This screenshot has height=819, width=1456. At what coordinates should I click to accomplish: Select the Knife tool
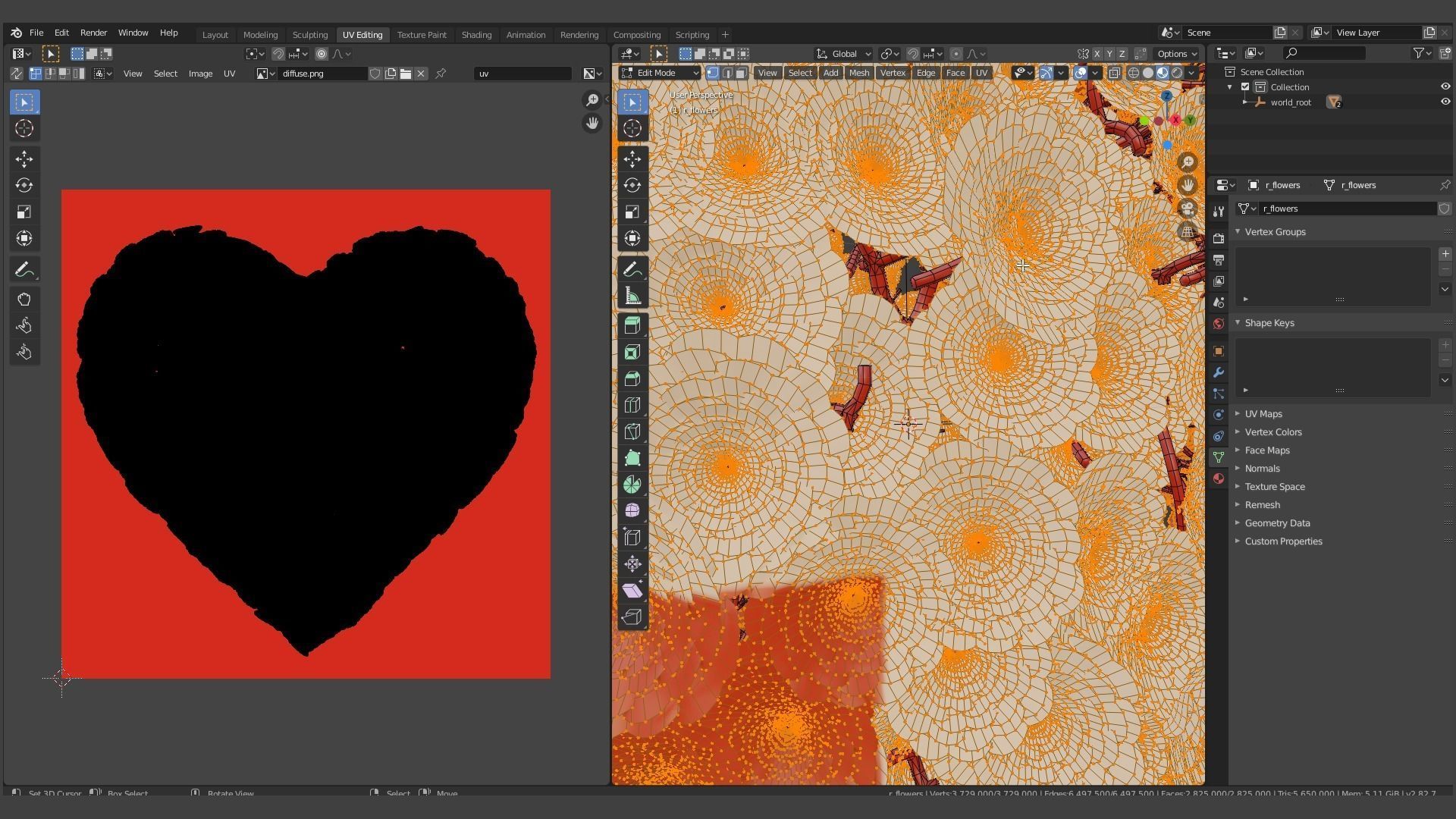632,431
